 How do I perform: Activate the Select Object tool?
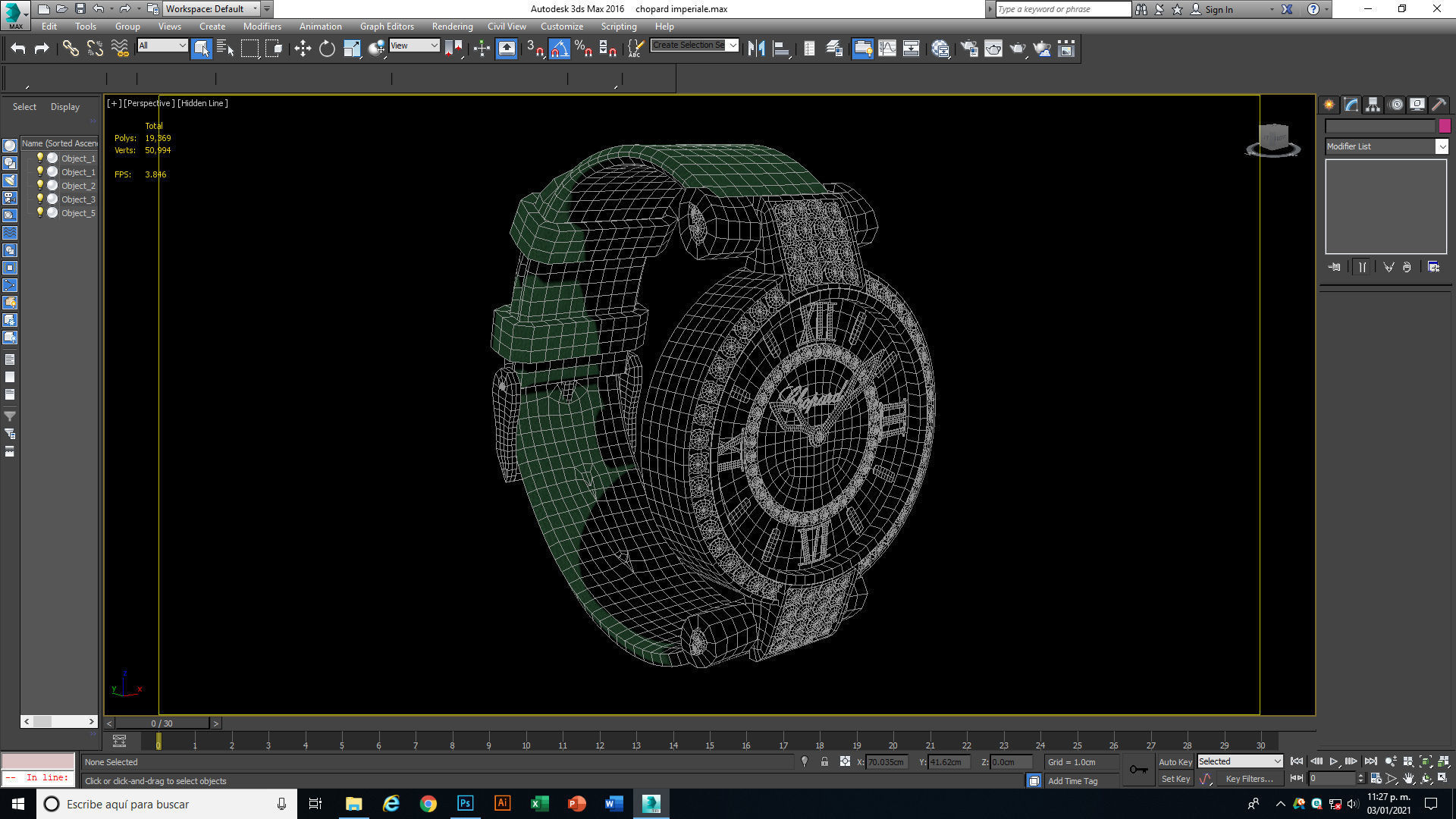pyautogui.click(x=201, y=49)
